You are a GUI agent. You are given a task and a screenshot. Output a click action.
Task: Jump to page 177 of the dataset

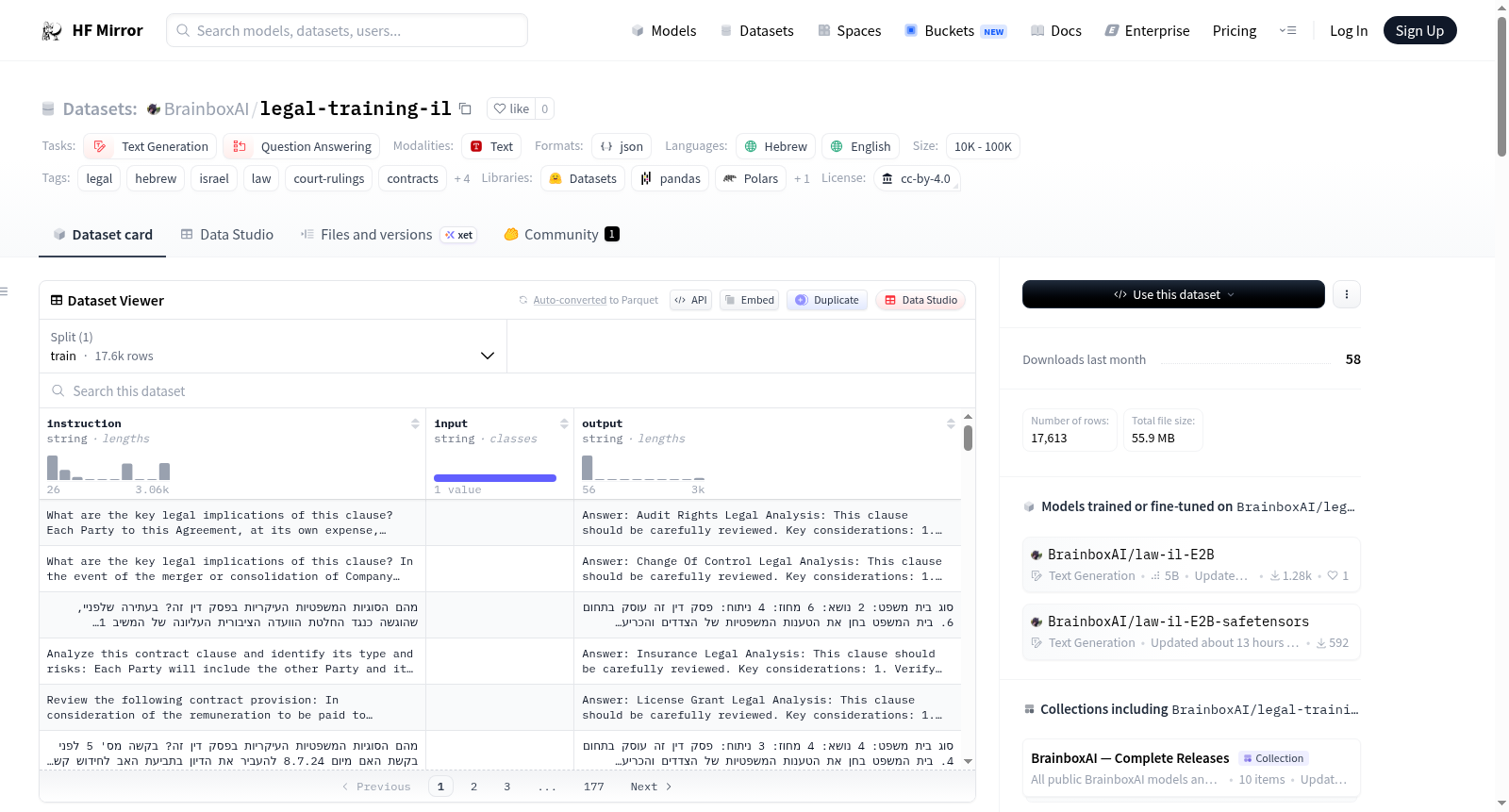[594, 787]
